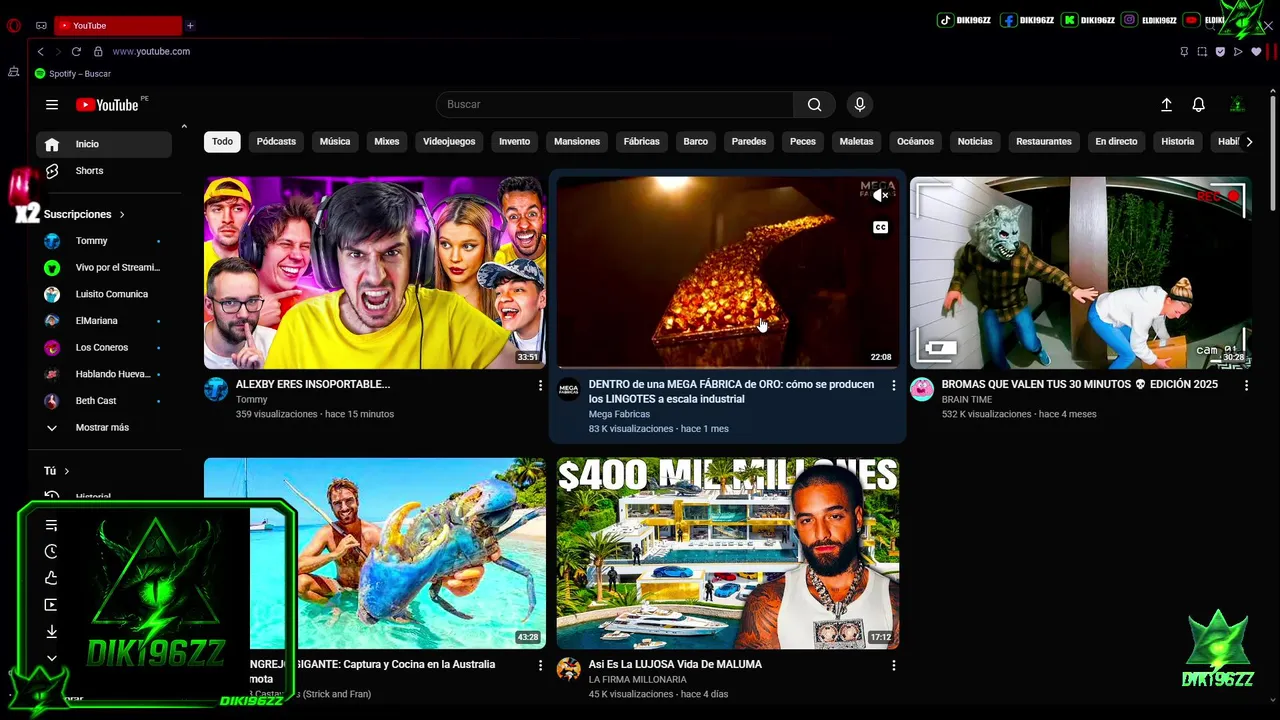Expand more items below Downloads icon
This screenshot has height=720, width=1280.
point(52,658)
